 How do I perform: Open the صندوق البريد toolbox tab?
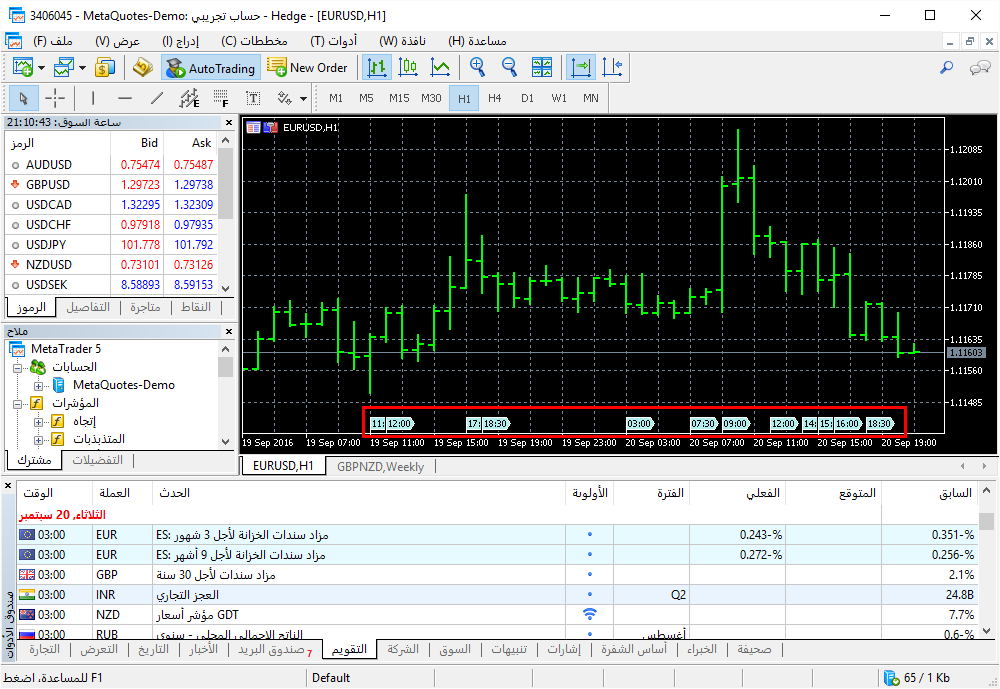pos(274,650)
